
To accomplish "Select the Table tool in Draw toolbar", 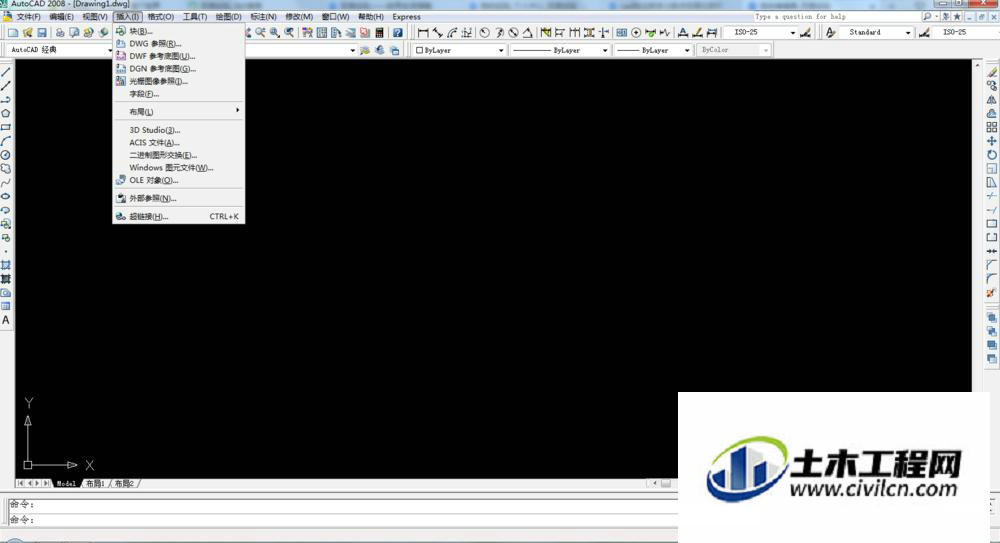I will coord(6,306).
